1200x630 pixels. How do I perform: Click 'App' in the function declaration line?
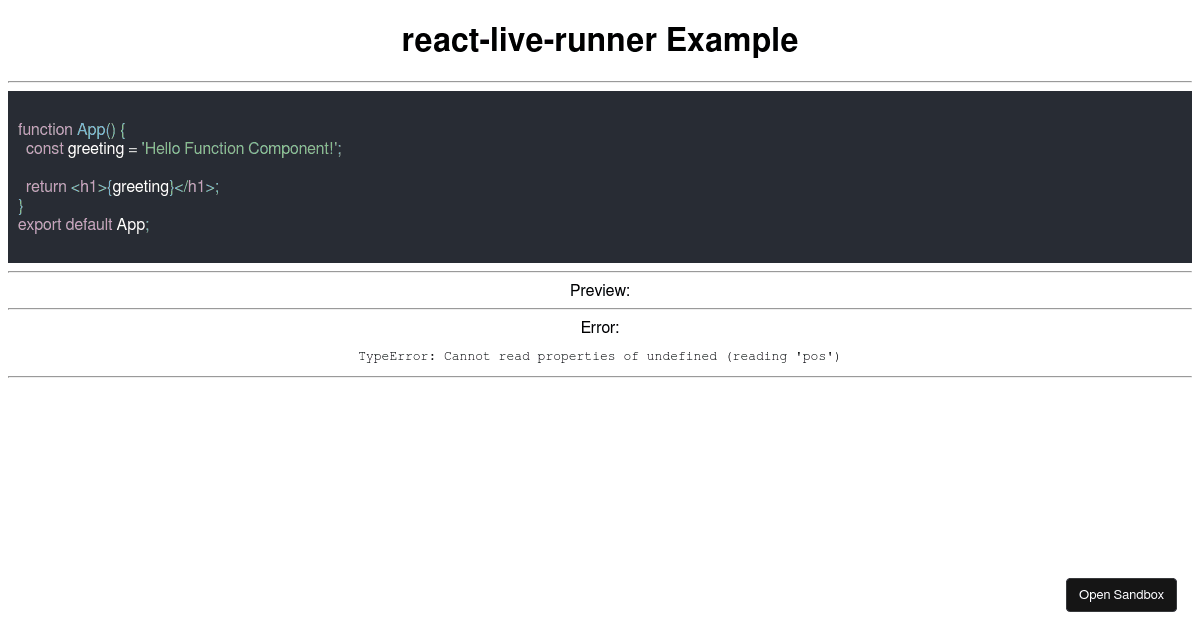point(90,130)
